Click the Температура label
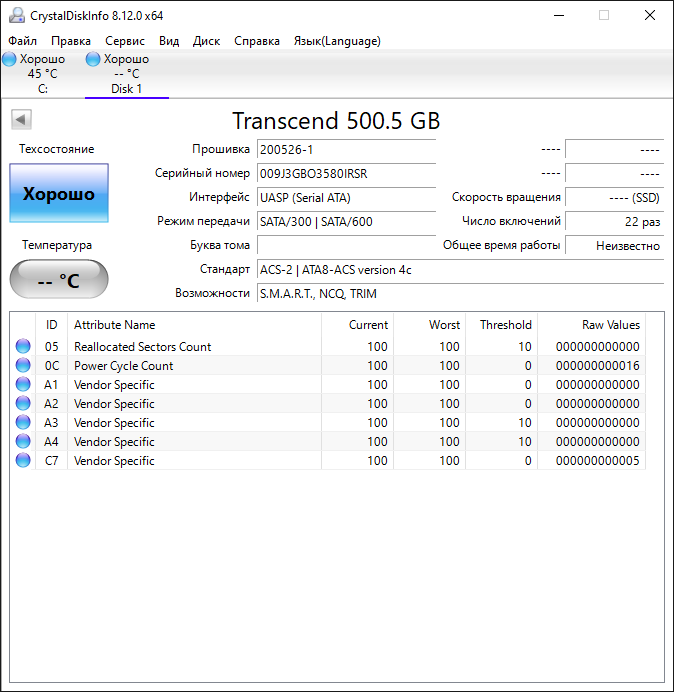This screenshot has width=674, height=692. click(x=57, y=245)
